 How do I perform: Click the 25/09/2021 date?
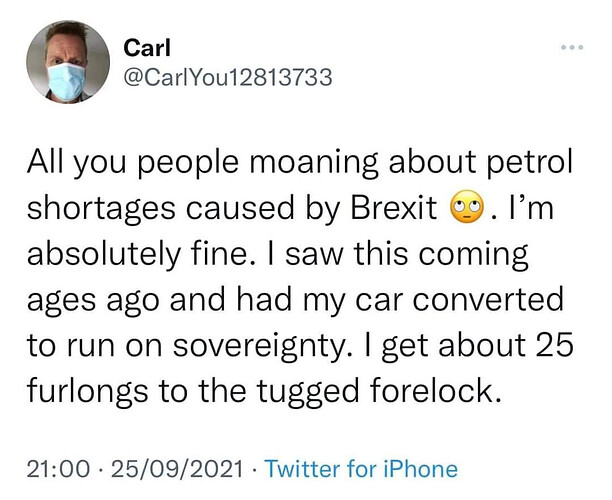[178, 469]
